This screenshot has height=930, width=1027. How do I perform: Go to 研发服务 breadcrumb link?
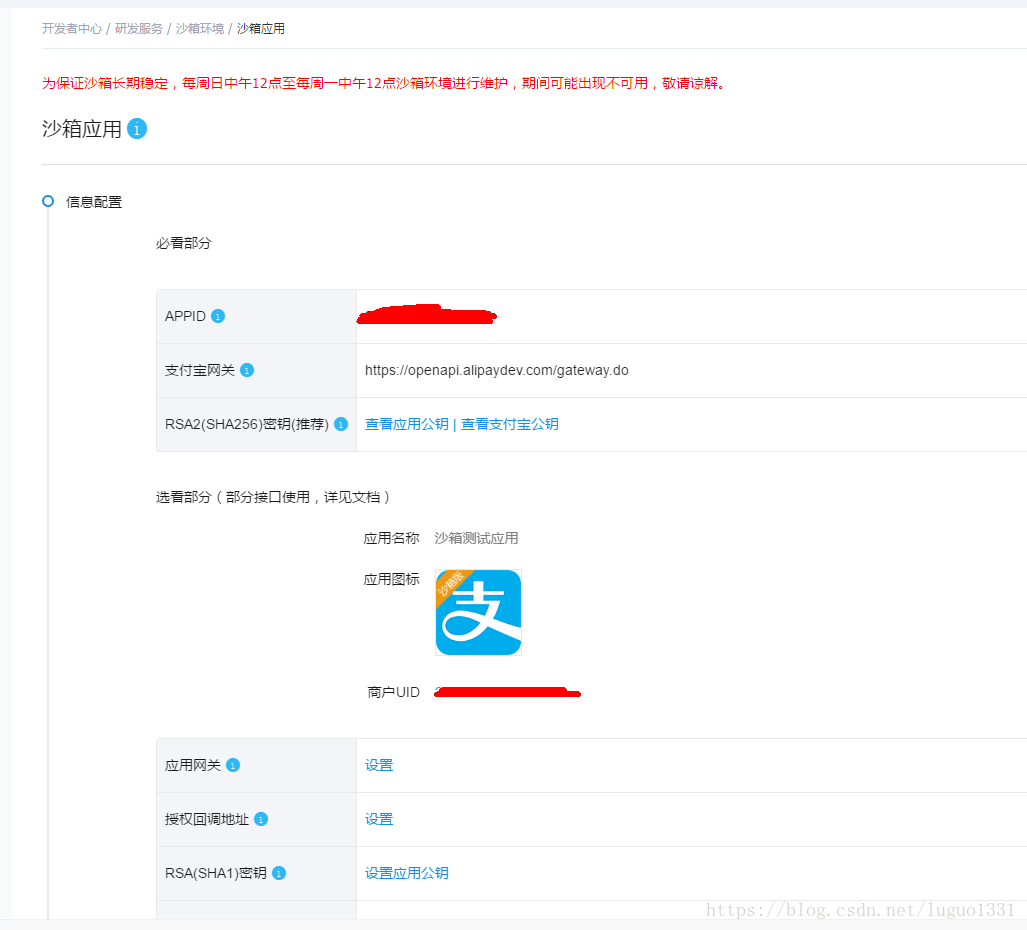[x=139, y=29]
